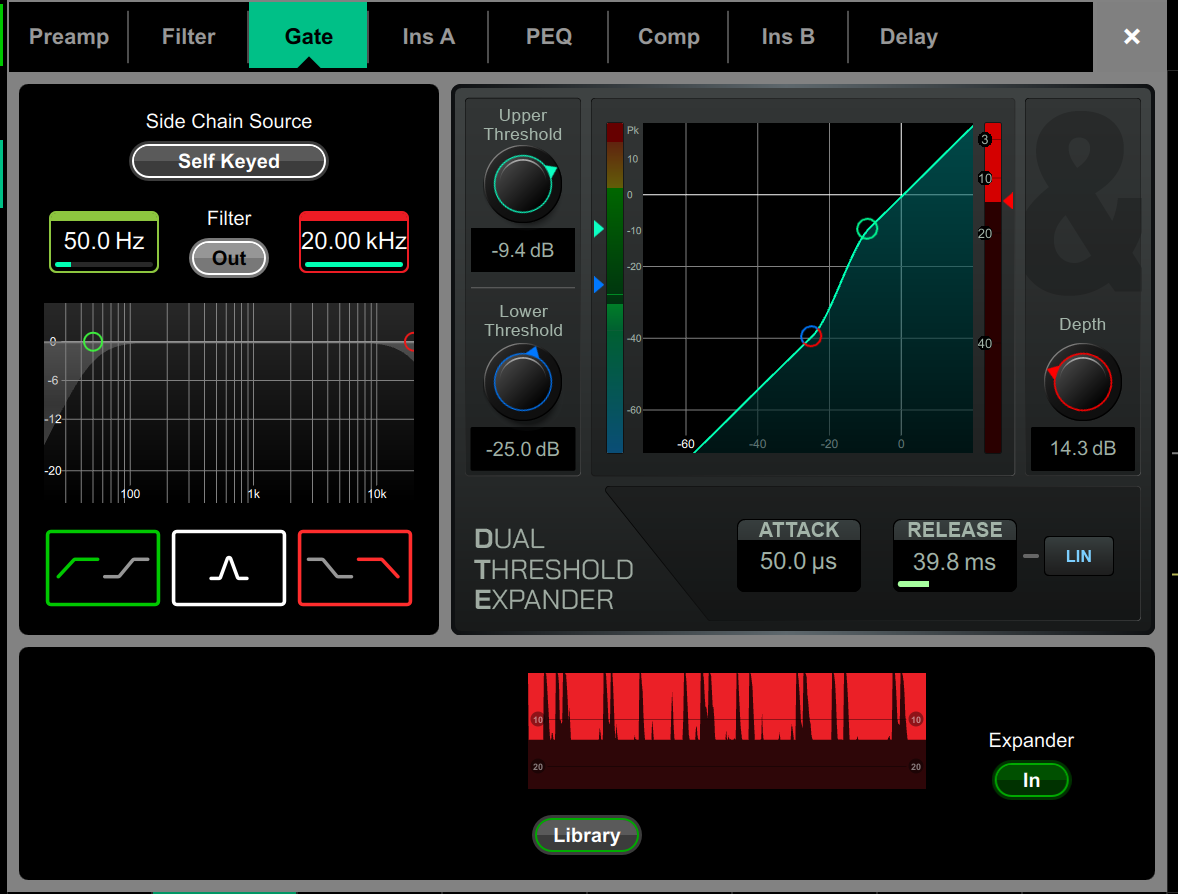Switch to the Filter tab

189,36
